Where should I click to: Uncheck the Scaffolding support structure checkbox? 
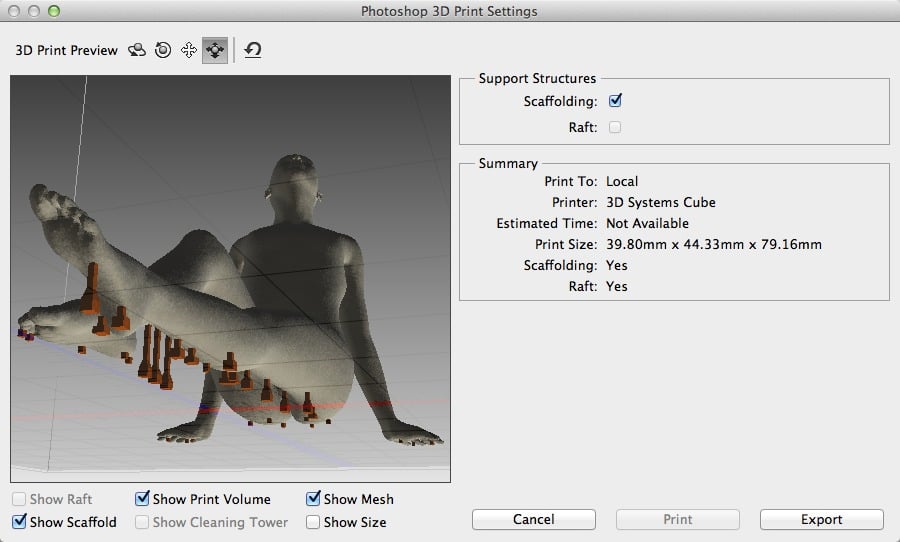615,101
